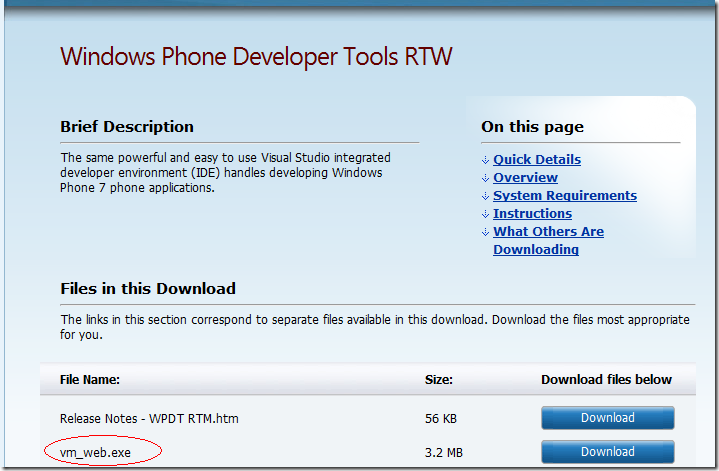Click the 3.2 MB size value
The image size is (719, 471).
[443, 453]
